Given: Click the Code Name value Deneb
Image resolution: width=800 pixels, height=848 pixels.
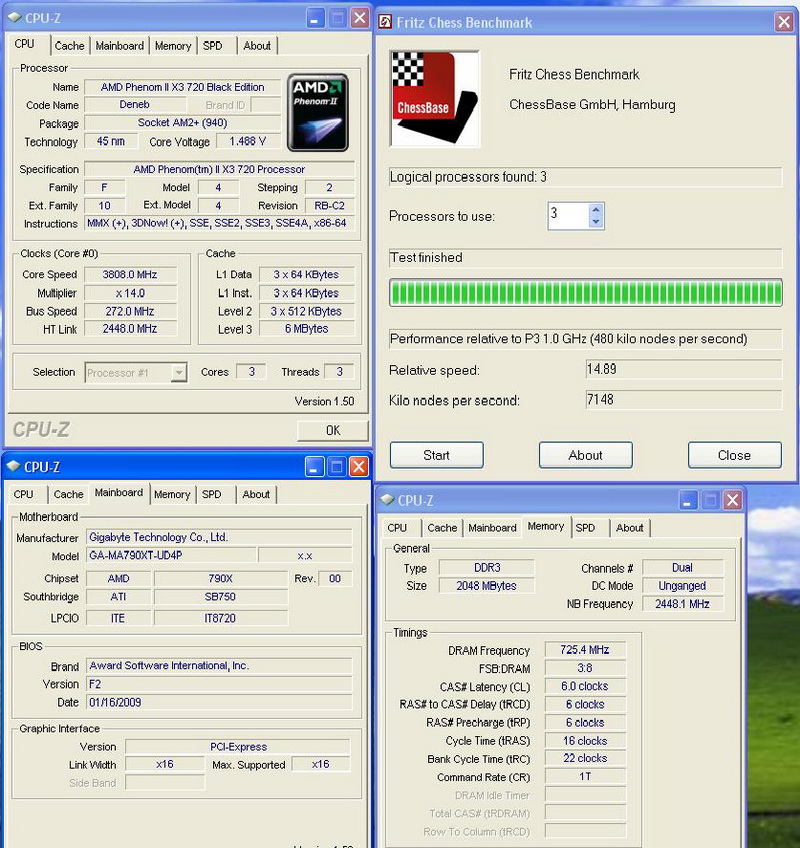Looking at the screenshot, I should pos(135,104).
